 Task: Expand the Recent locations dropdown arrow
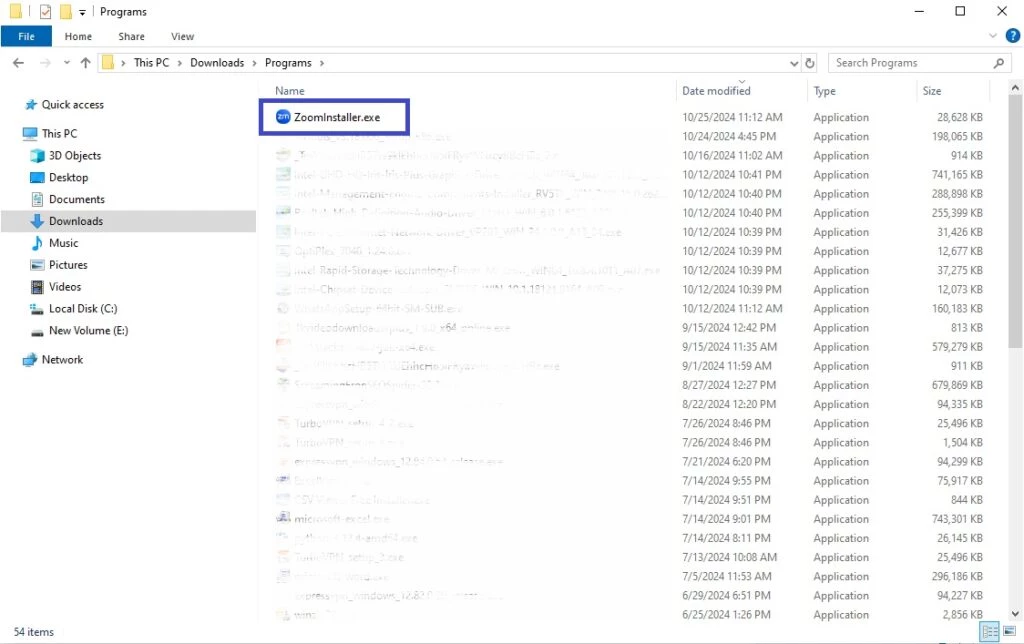(x=65, y=63)
